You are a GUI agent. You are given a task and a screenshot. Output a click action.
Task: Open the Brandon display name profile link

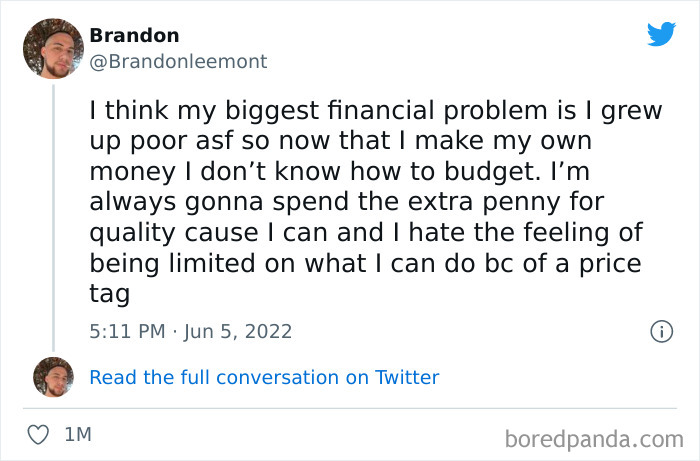134,35
